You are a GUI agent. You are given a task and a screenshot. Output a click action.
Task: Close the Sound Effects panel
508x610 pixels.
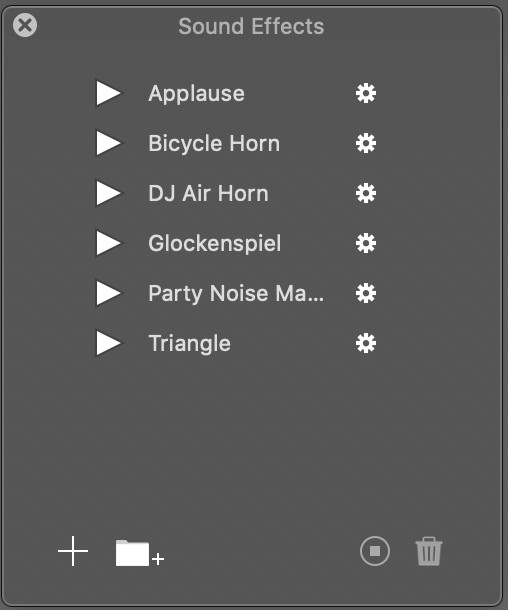[25, 25]
